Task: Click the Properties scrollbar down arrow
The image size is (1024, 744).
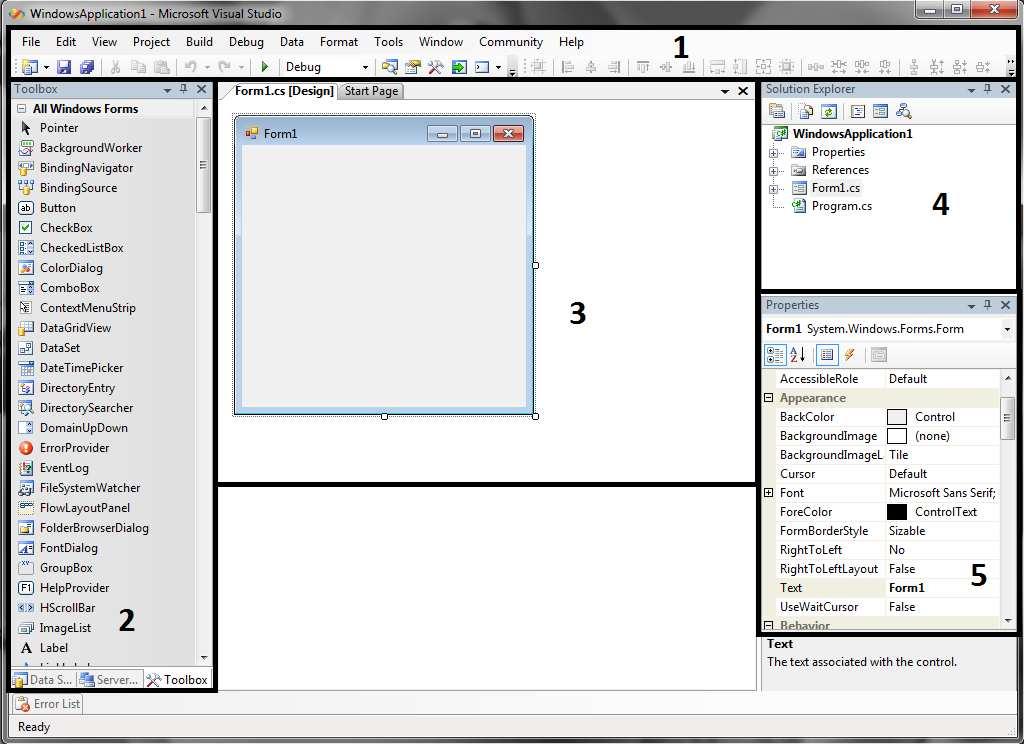Action: coord(1008,621)
